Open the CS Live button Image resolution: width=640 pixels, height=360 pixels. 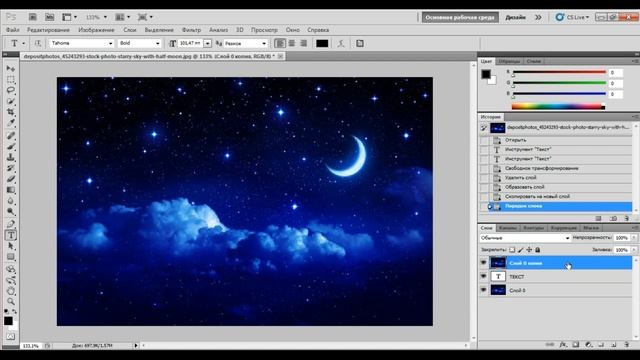[572, 17]
